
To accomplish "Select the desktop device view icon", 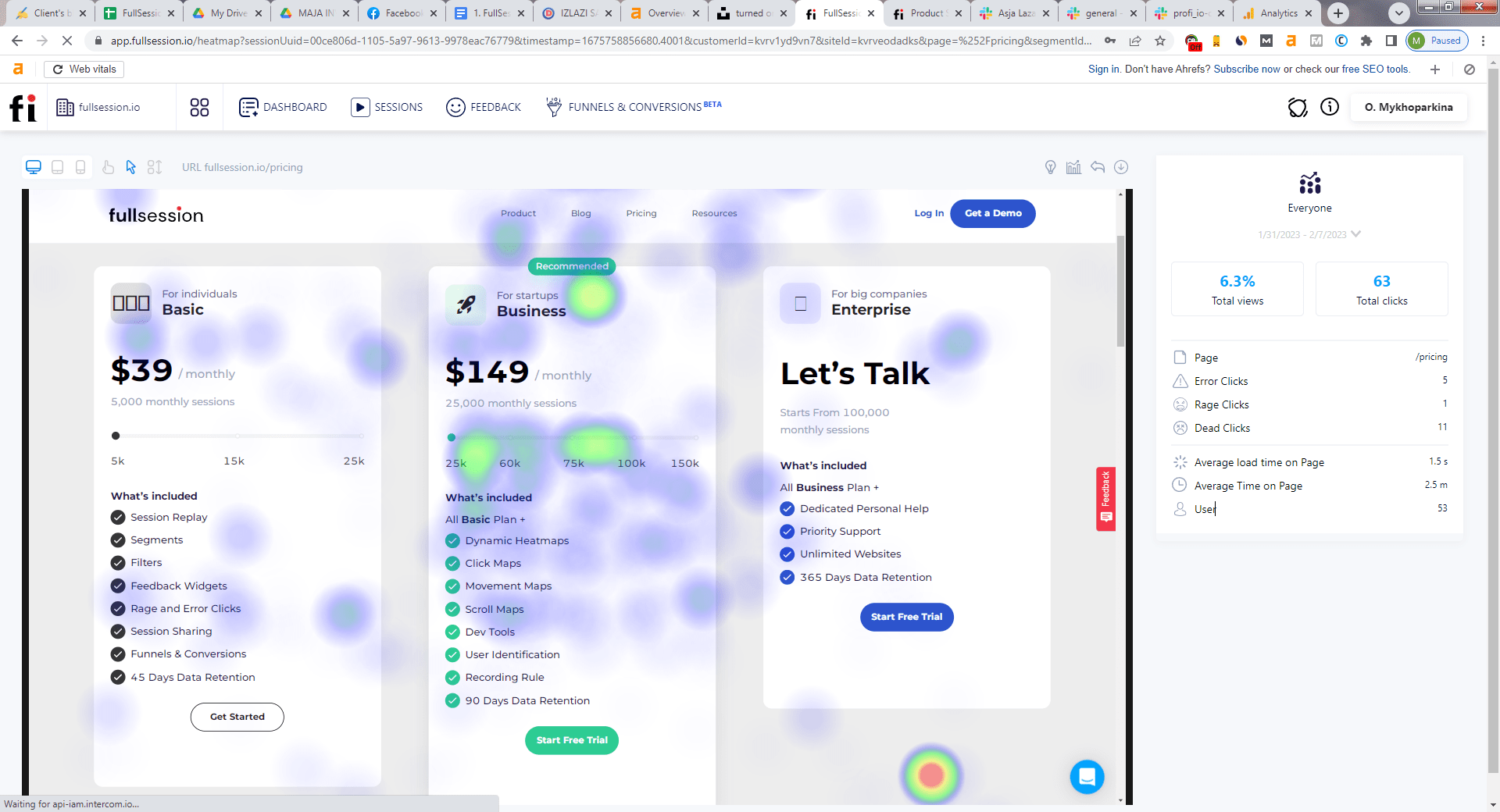I will pos(33,167).
